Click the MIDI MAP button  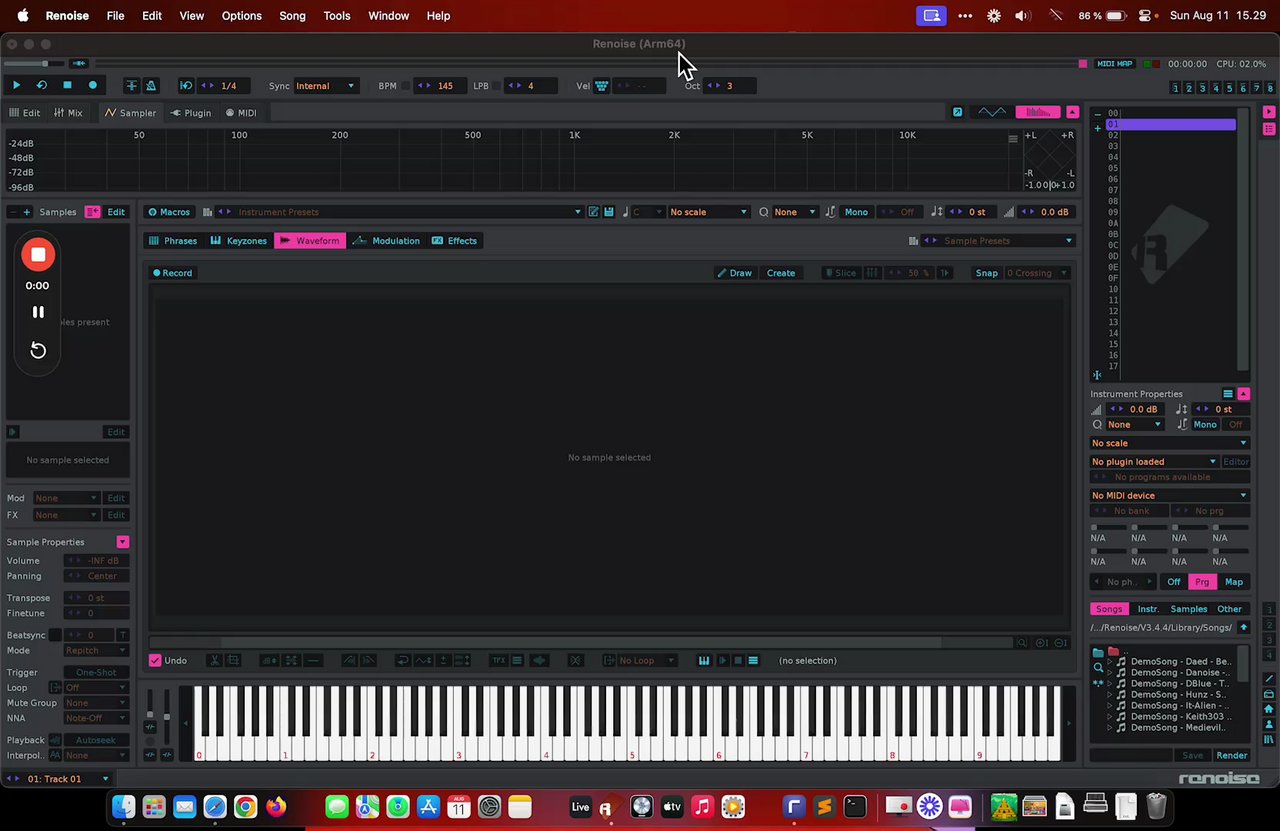(x=1115, y=64)
